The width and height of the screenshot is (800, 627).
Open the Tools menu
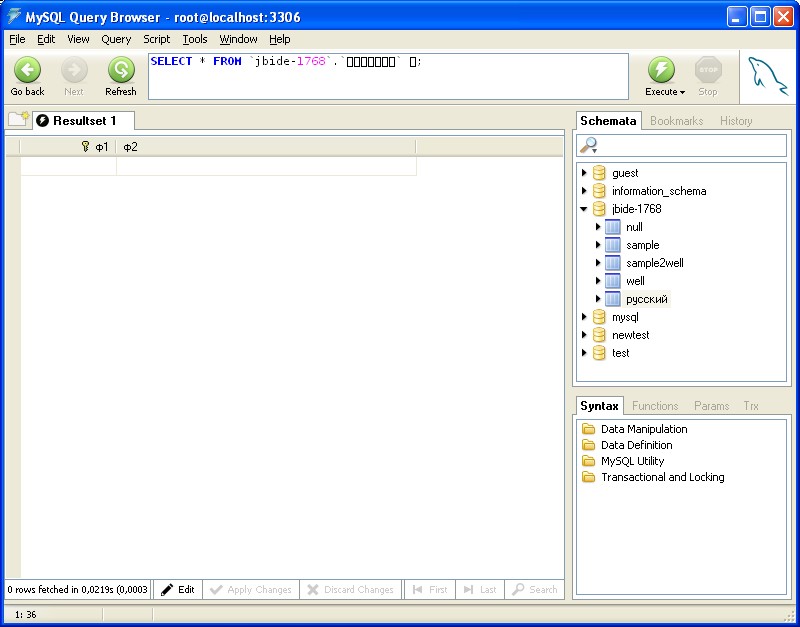[x=194, y=39]
